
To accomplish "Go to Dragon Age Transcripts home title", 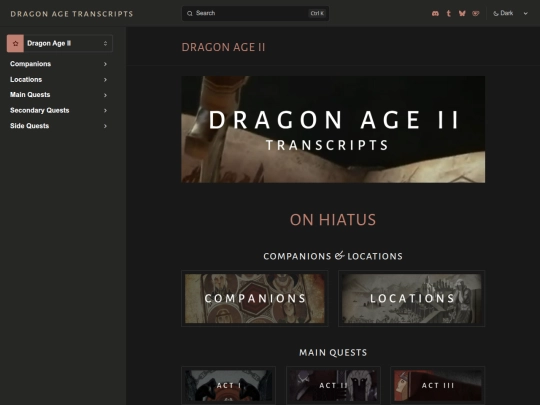I will click(72, 14).
